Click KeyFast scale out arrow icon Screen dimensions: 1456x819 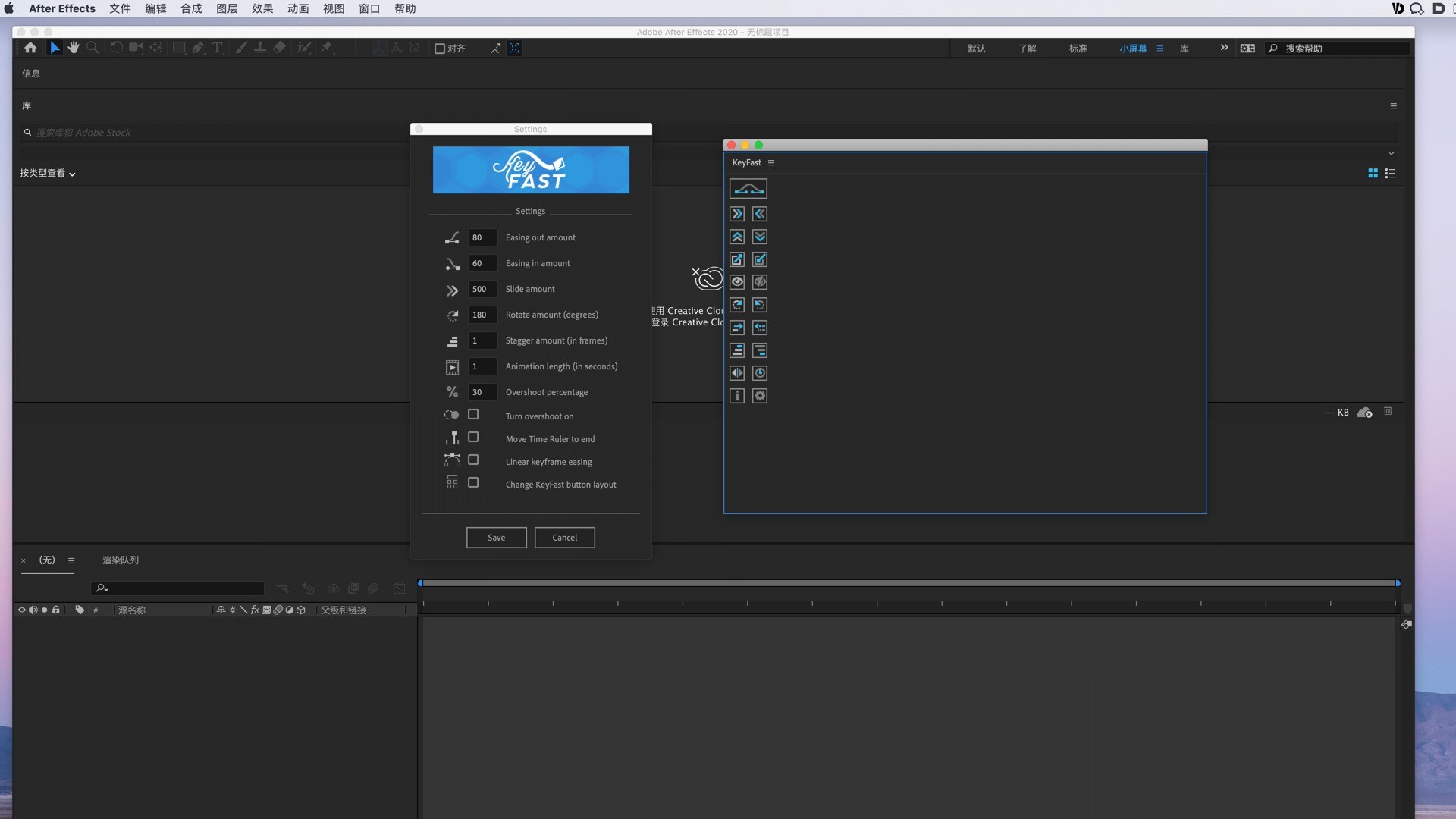(737, 259)
